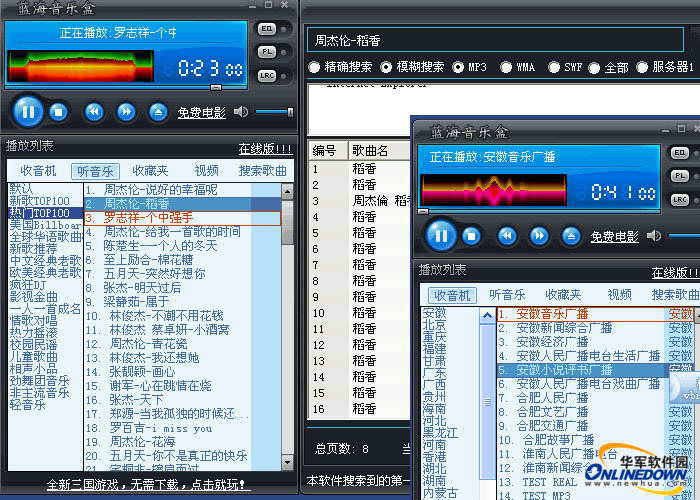Viewport: 700px width, 500px height.
Task: Click up arrow of province list scrollbar
Action: point(487,316)
